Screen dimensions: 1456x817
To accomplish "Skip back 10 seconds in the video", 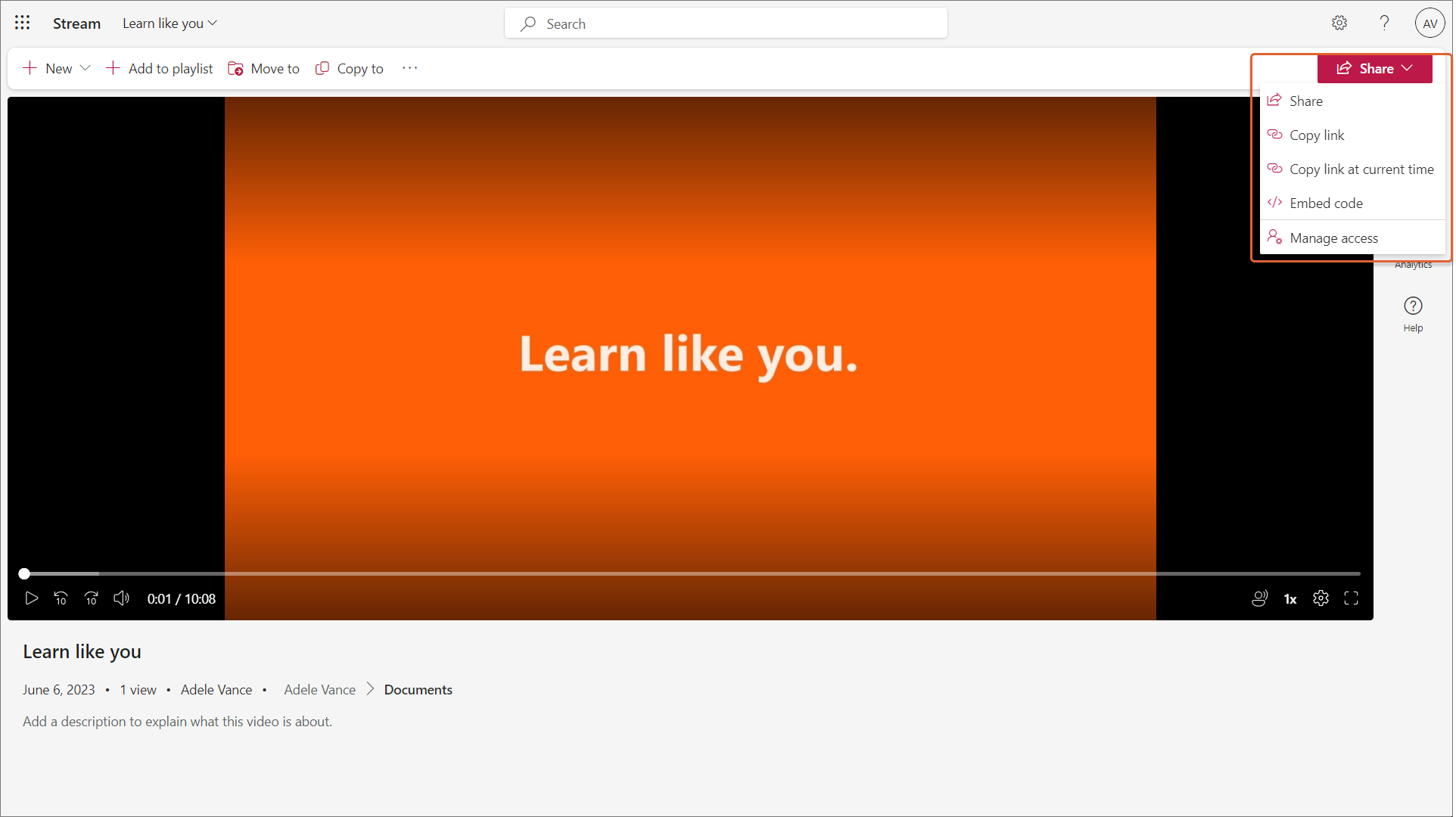I will click(x=61, y=598).
